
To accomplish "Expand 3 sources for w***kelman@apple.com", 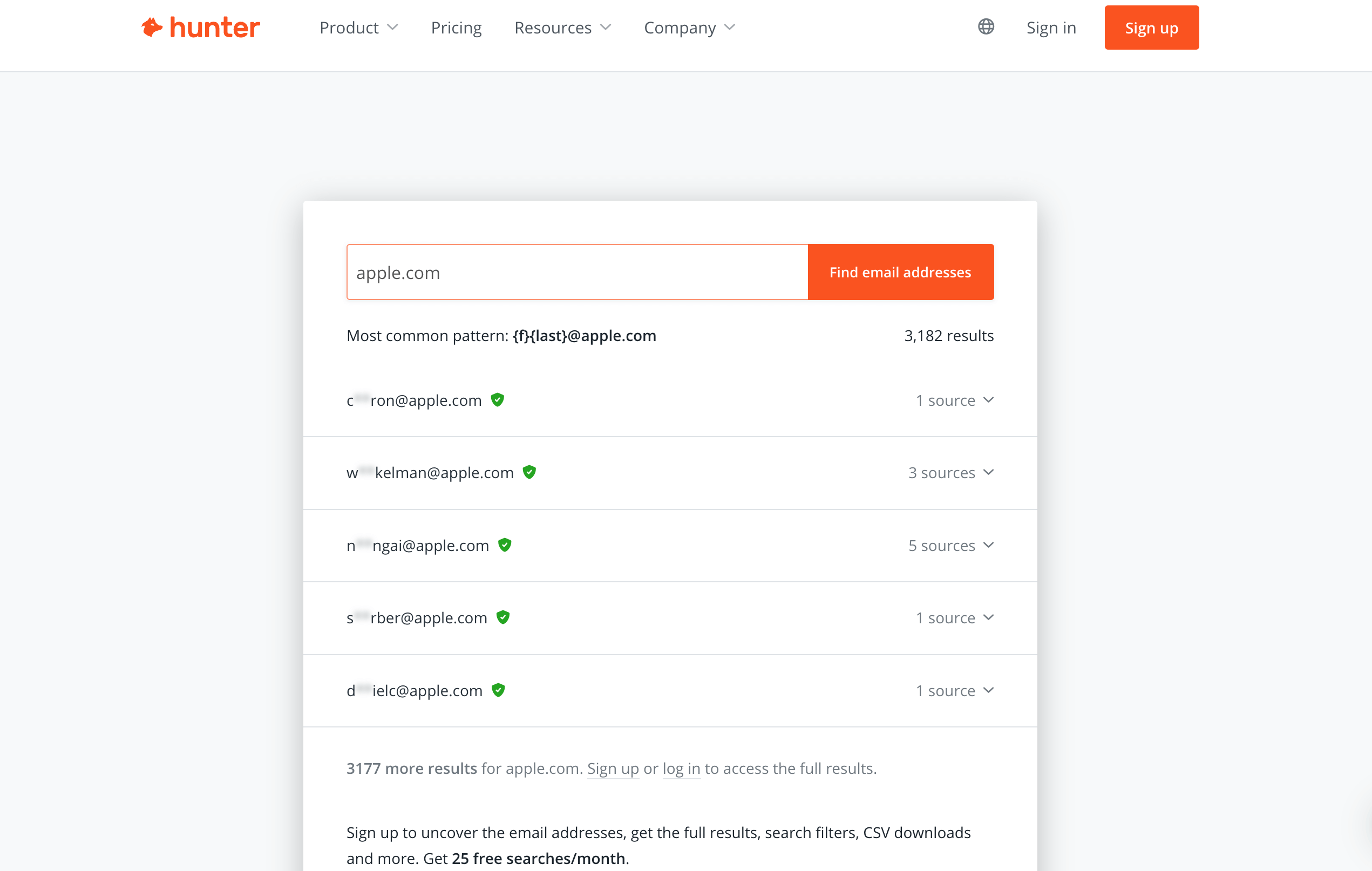I will pos(951,473).
